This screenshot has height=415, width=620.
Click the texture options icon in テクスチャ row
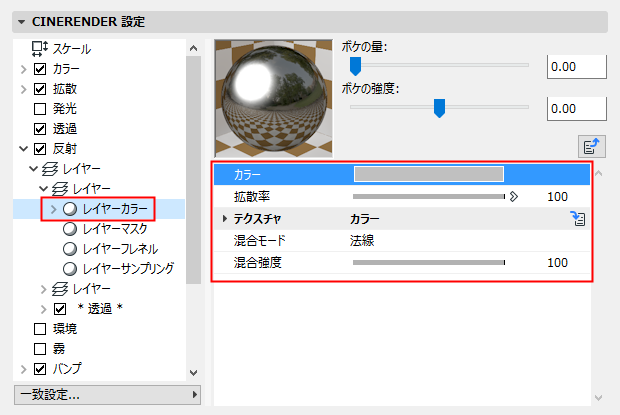coord(578,219)
